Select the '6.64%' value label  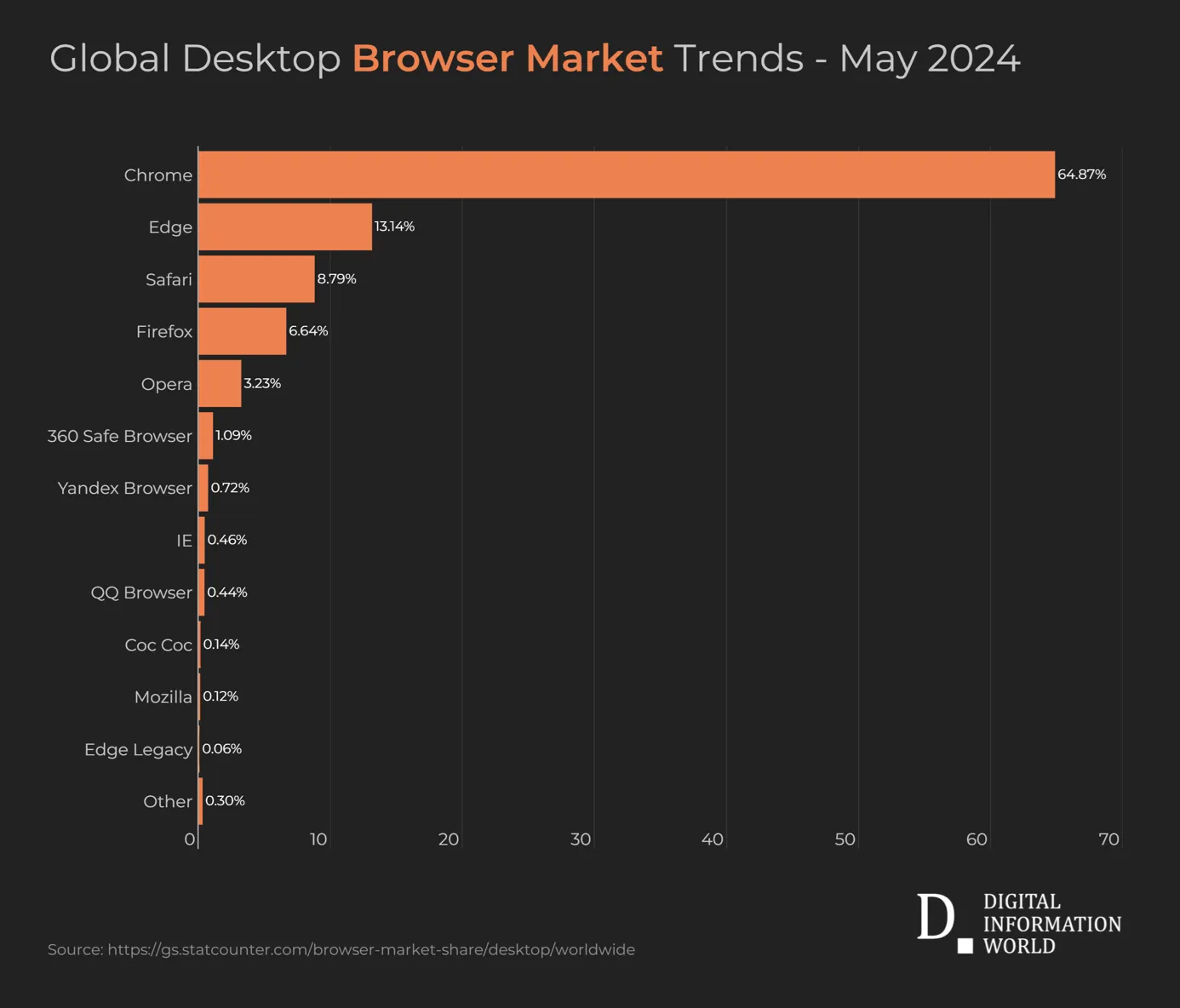308,331
